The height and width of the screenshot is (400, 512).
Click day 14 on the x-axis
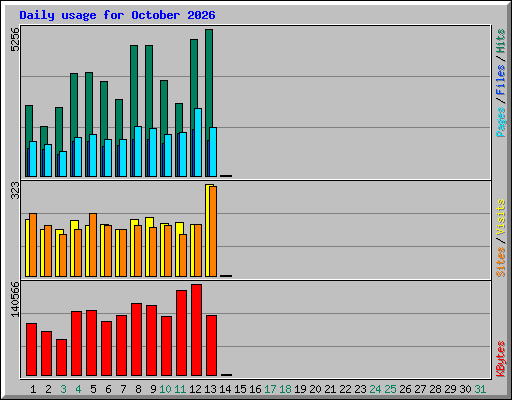(225, 389)
